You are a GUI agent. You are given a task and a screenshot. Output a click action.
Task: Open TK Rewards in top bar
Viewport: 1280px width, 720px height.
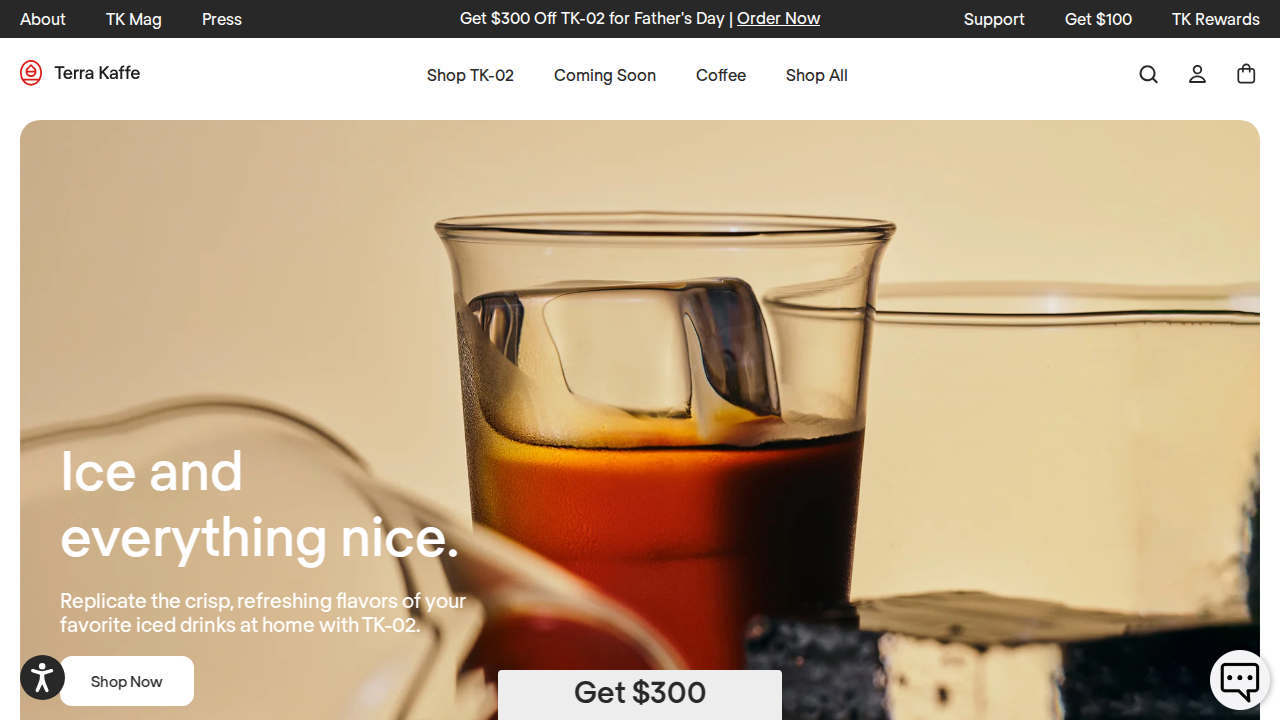[x=1216, y=19]
